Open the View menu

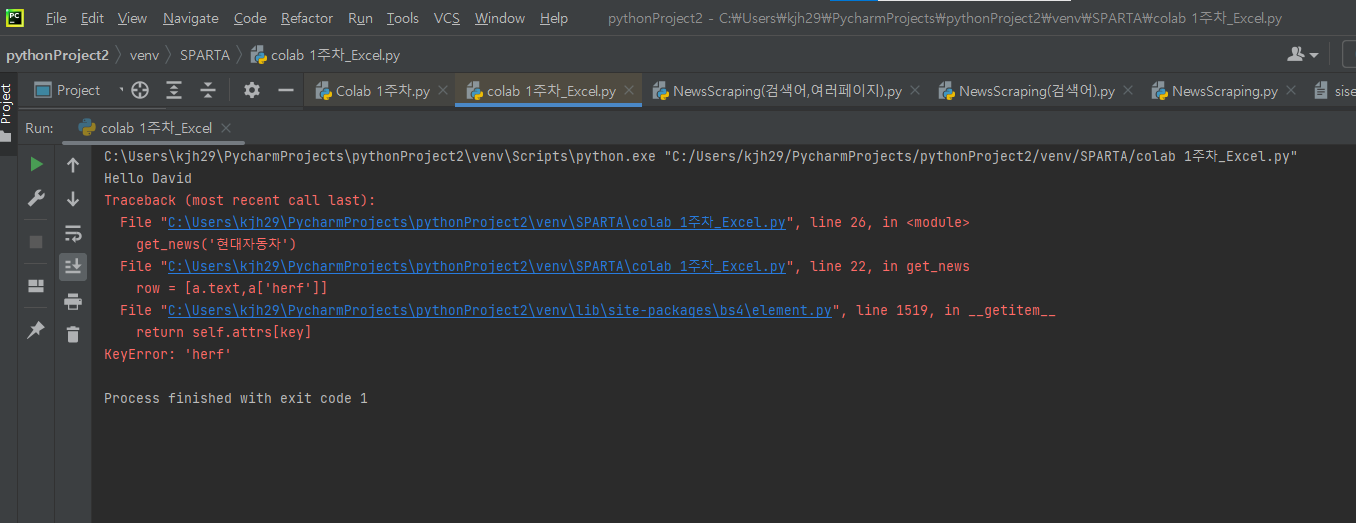tap(132, 18)
